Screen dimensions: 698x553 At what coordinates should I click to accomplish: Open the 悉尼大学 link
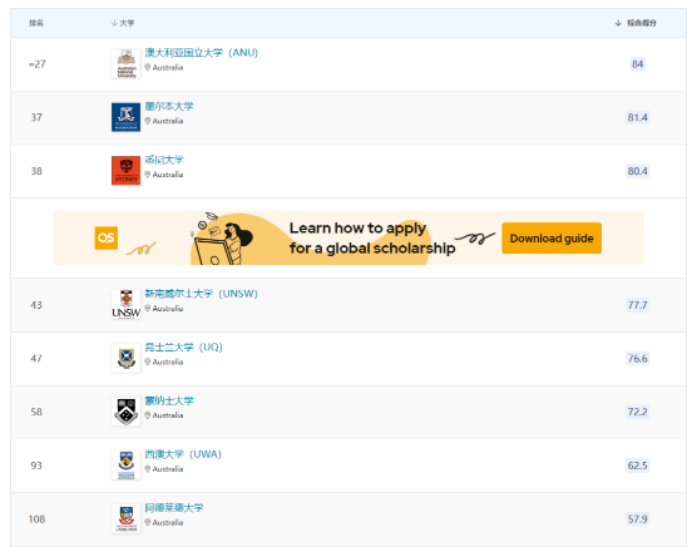[x=164, y=159]
